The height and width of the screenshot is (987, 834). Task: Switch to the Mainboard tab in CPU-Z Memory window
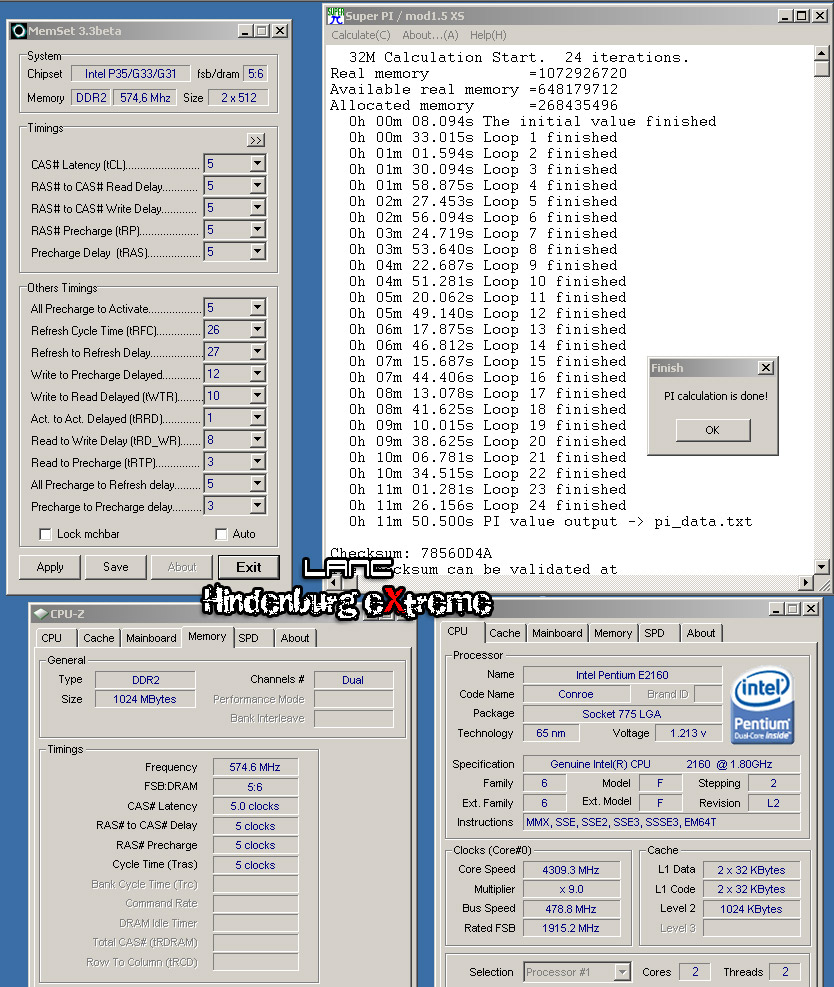tap(151, 638)
